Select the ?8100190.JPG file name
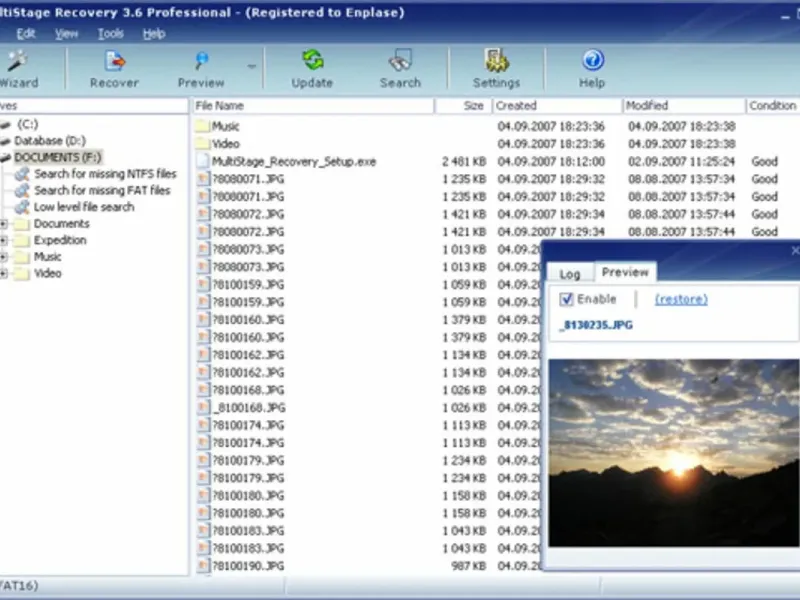800x600 pixels. pos(248,566)
